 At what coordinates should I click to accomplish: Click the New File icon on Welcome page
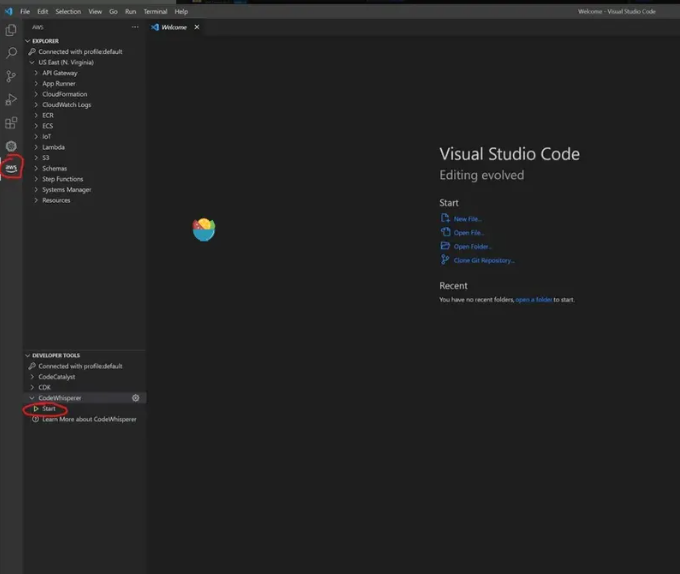click(445, 218)
